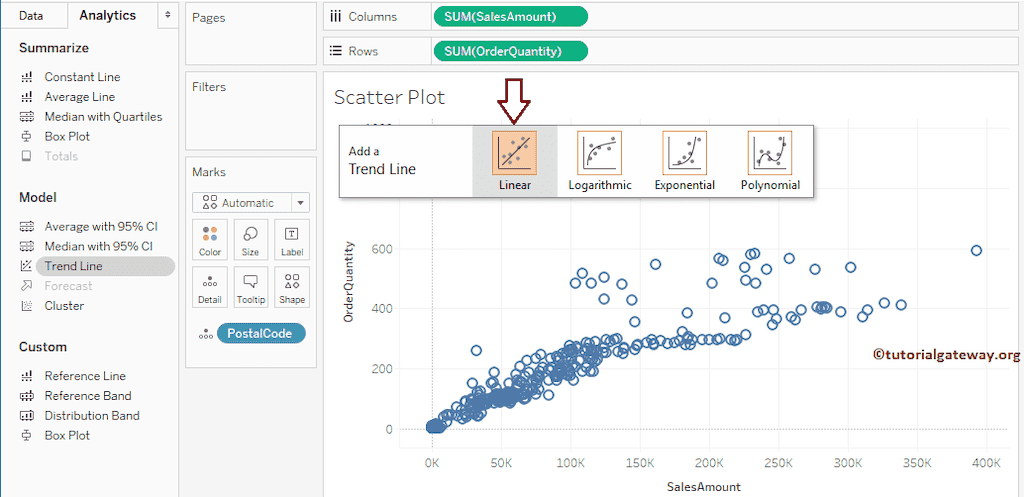
Task: Pick the Exponential trend line icon
Action: (684, 153)
